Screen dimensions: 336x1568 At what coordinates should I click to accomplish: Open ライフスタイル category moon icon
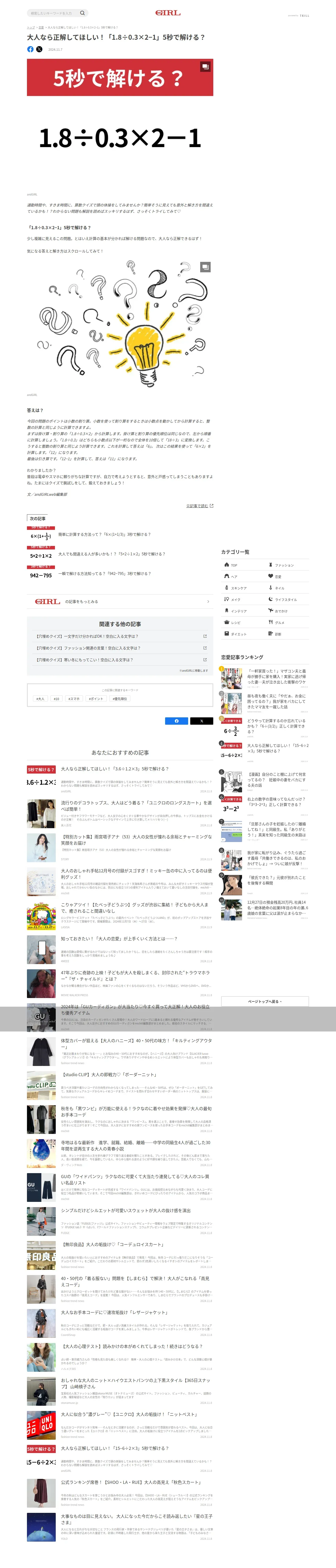[x=271, y=599]
